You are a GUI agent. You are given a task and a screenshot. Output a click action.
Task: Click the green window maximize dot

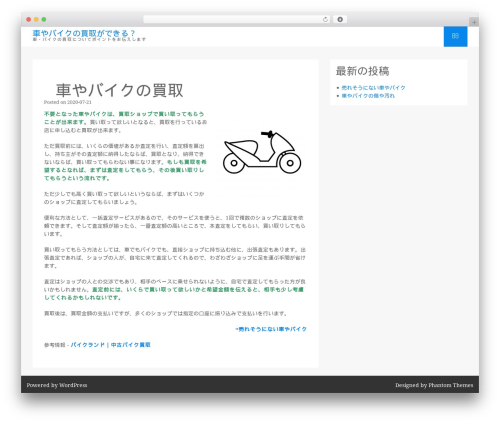click(x=44, y=19)
